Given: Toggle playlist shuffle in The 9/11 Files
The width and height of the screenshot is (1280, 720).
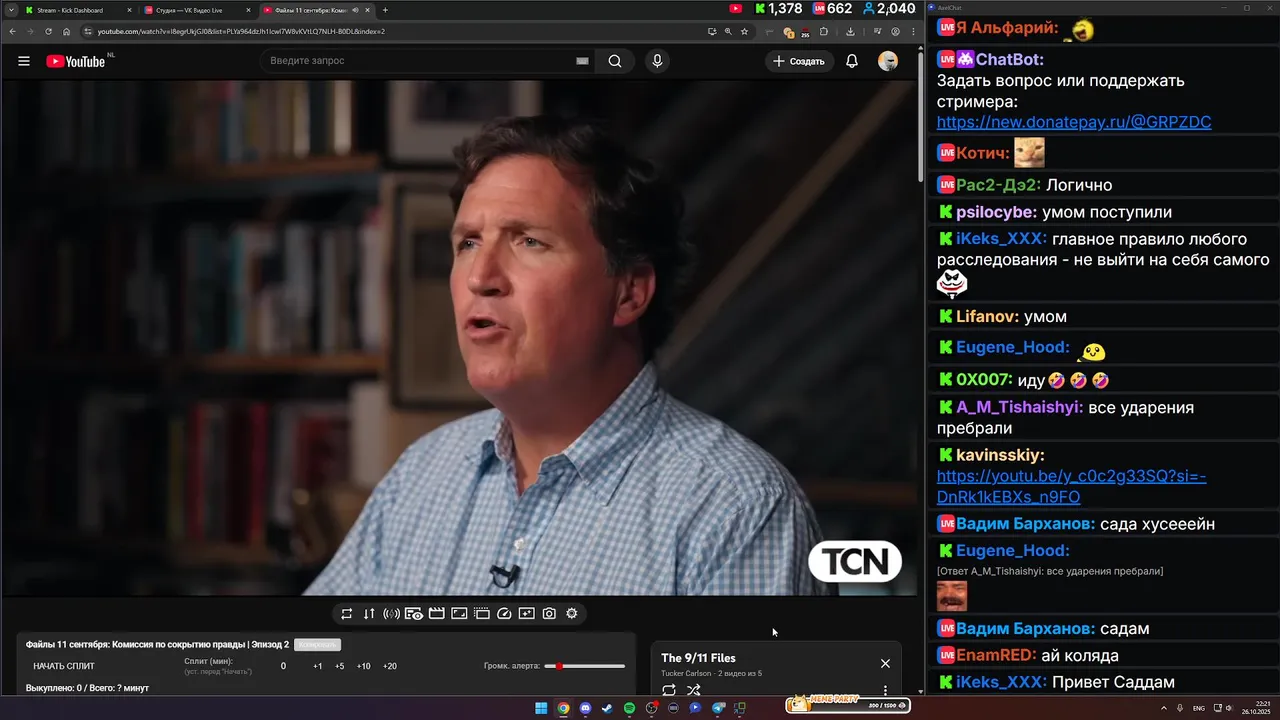Looking at the screenshot, I should 694,690.
